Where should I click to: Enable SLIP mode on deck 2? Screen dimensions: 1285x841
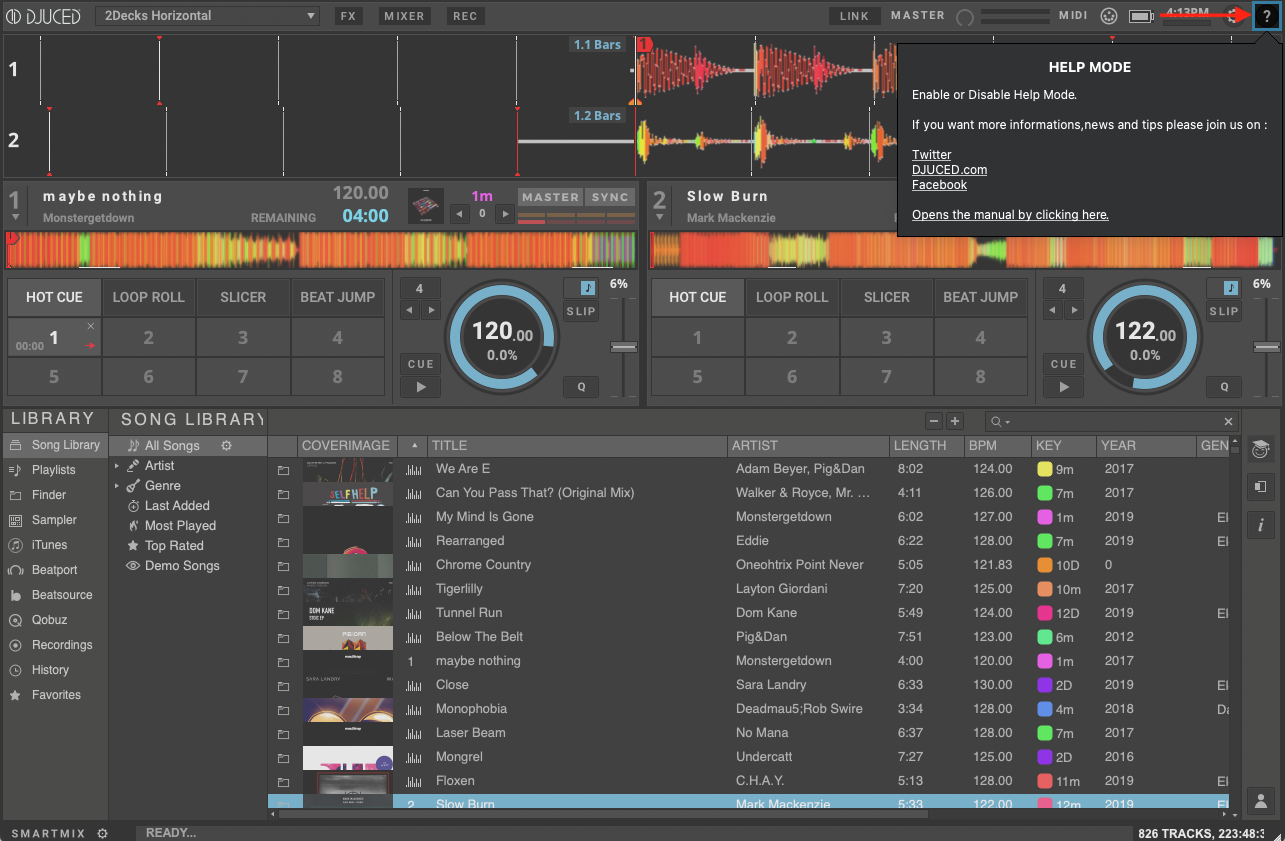1223,311
